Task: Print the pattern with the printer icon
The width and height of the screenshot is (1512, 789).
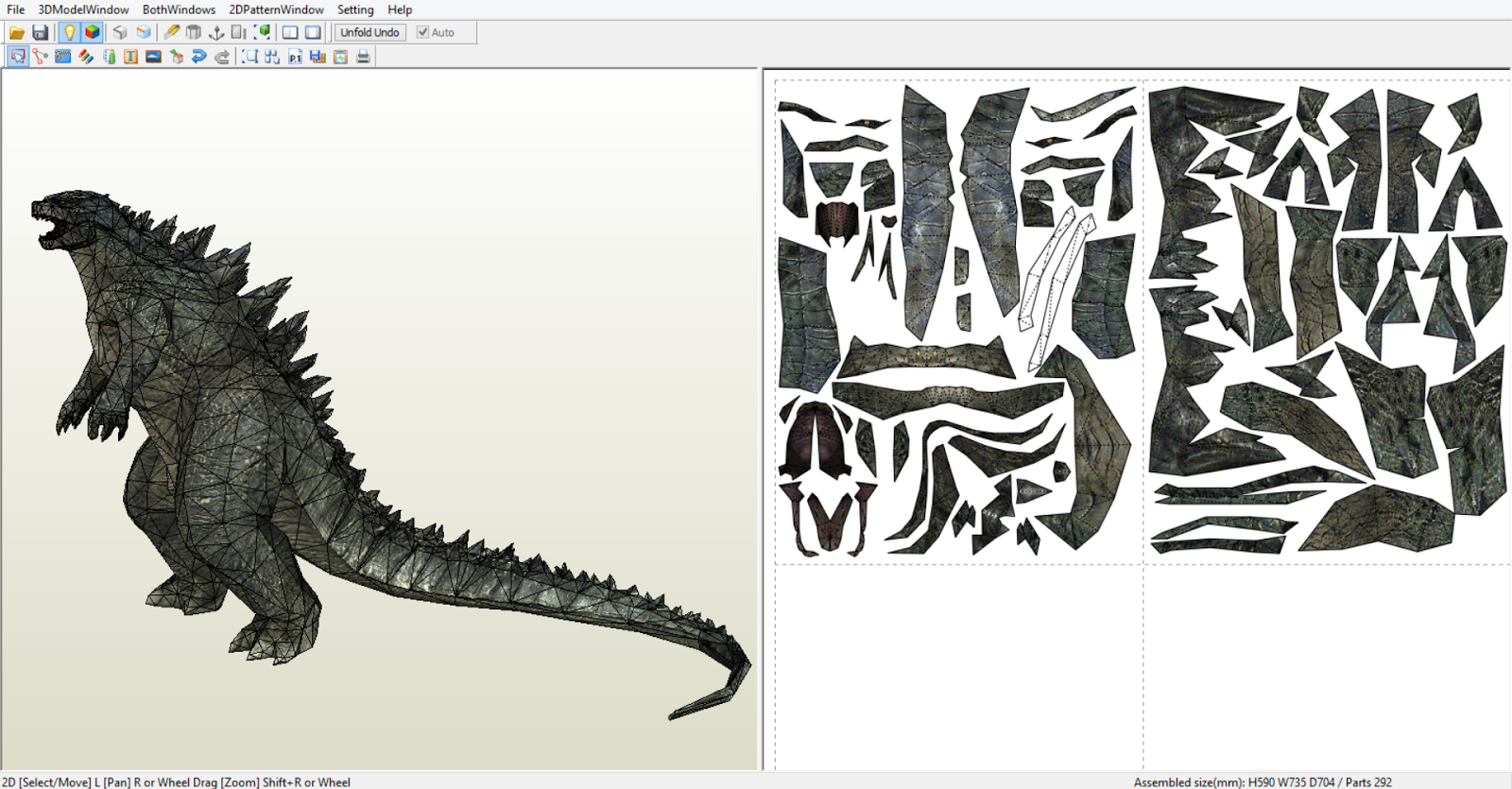Action: (363, 57)
